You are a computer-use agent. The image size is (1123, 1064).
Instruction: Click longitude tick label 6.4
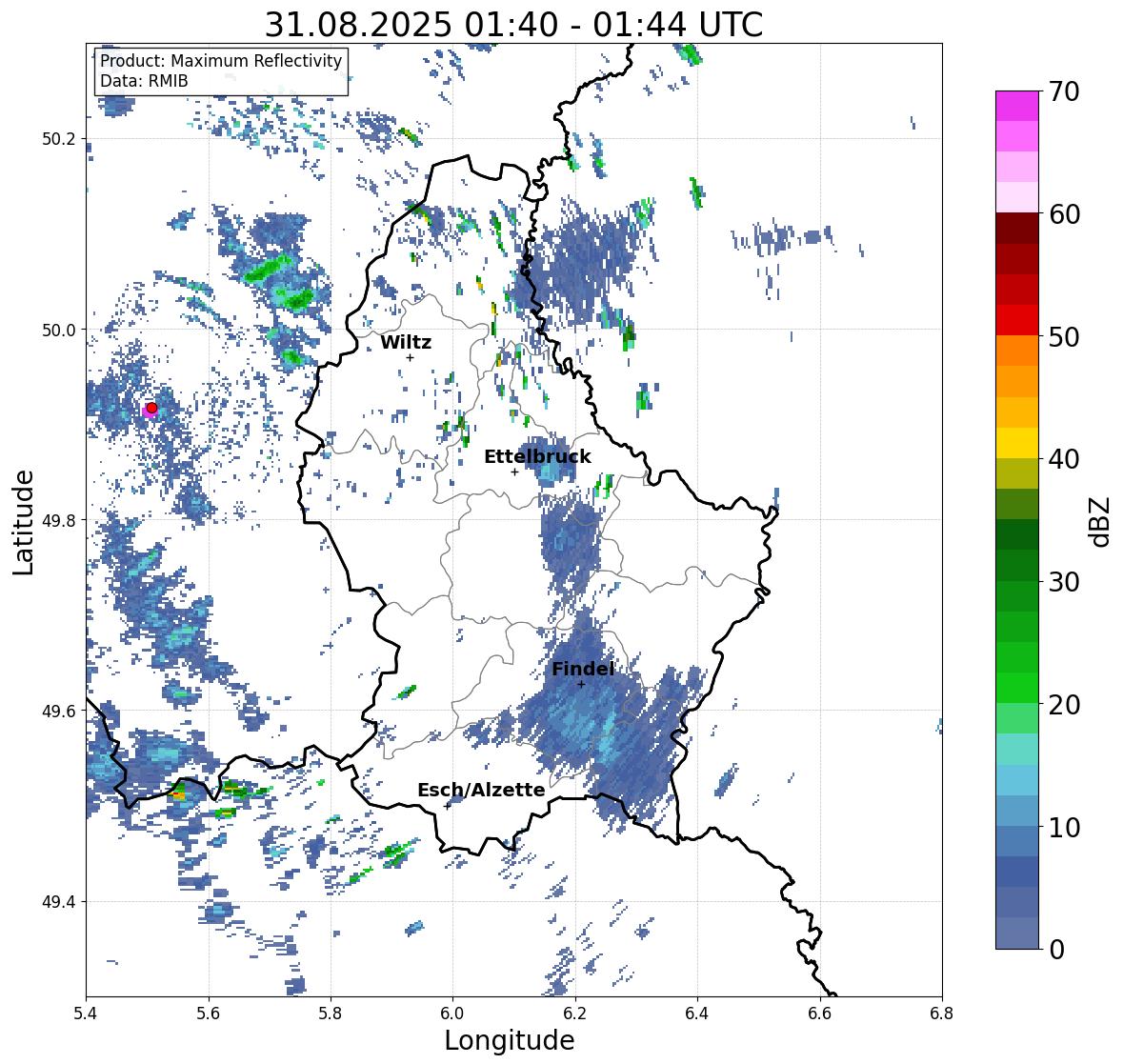pos(697,1013)
